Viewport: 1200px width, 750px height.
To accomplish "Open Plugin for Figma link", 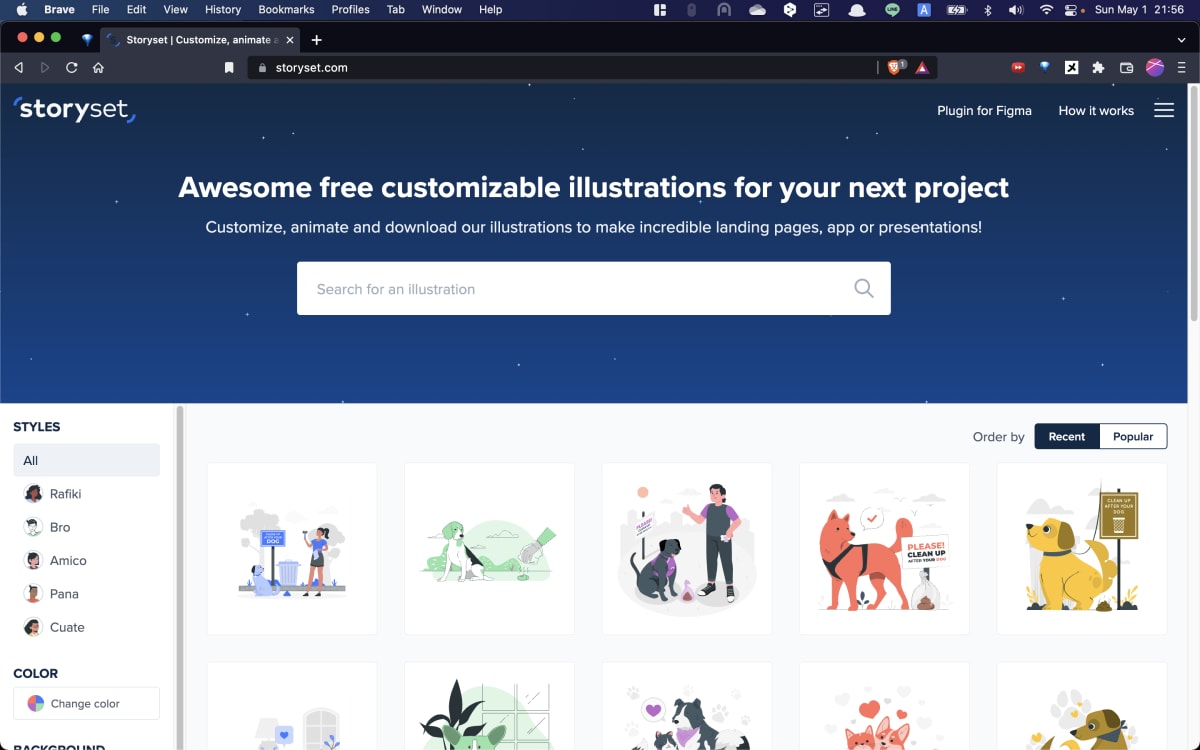I will [x=984, y=111].
